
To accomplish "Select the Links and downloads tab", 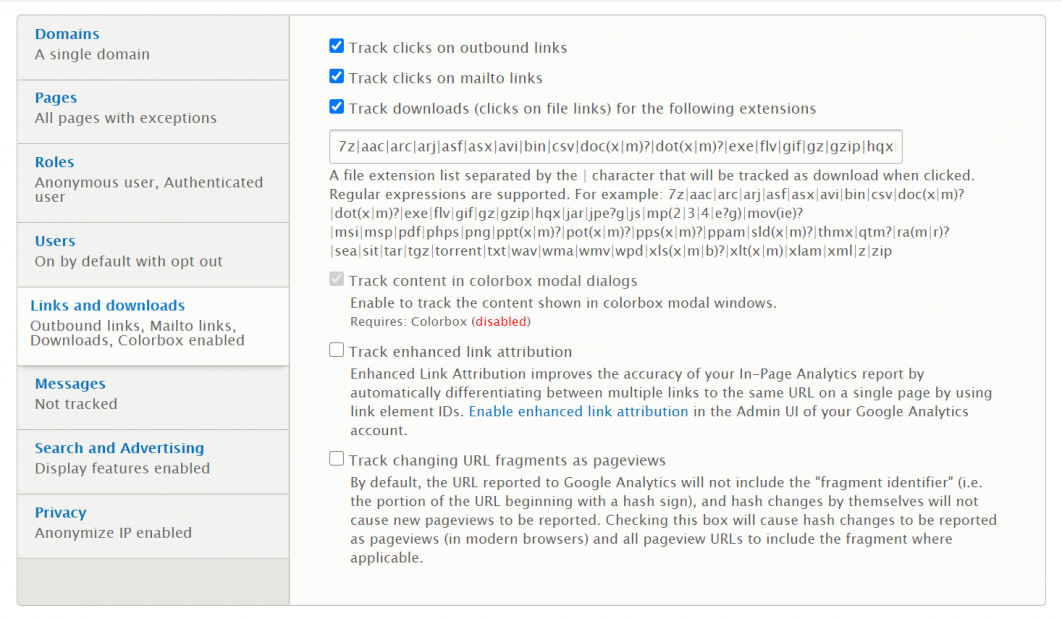I will tap(107, 306).
